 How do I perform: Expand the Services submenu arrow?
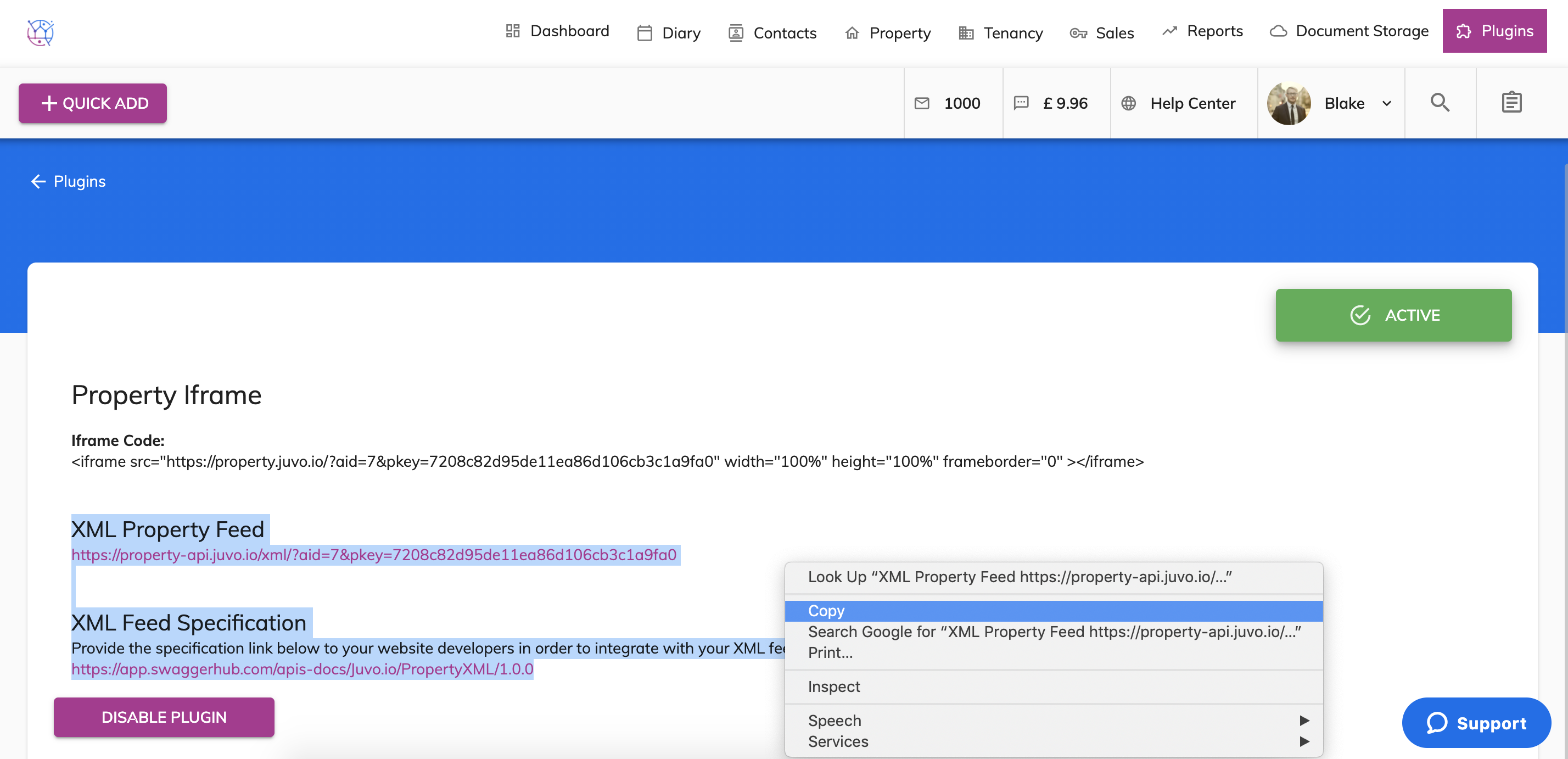coord(1304,741)
